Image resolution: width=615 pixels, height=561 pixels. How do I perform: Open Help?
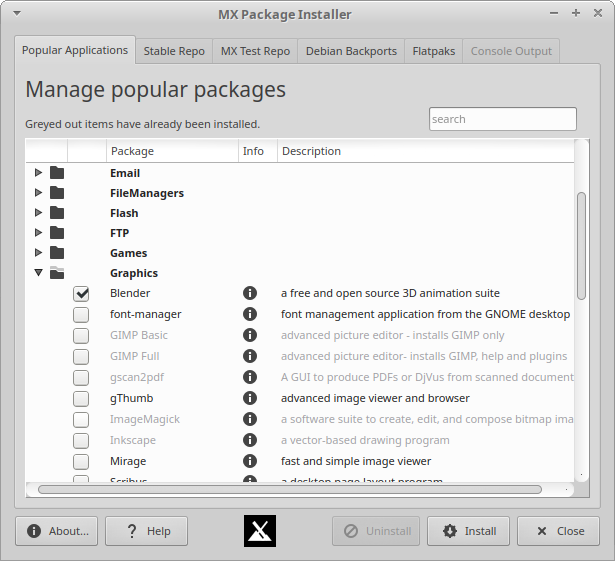(x=146, y=531)
